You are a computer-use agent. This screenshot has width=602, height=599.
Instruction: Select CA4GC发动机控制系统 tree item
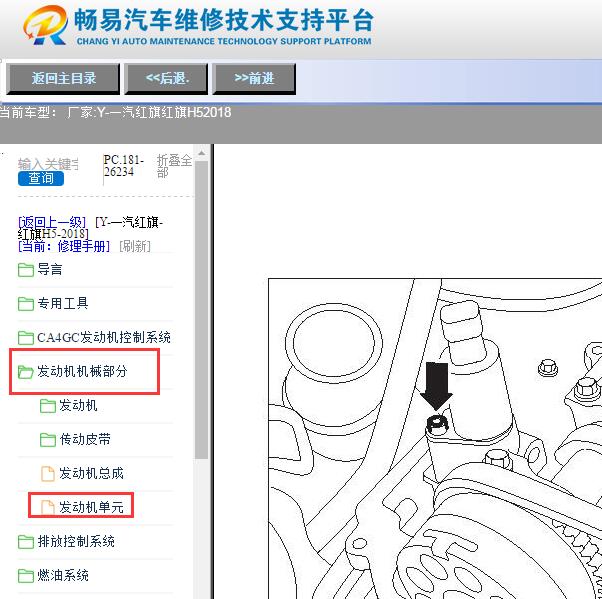(104, 337)
